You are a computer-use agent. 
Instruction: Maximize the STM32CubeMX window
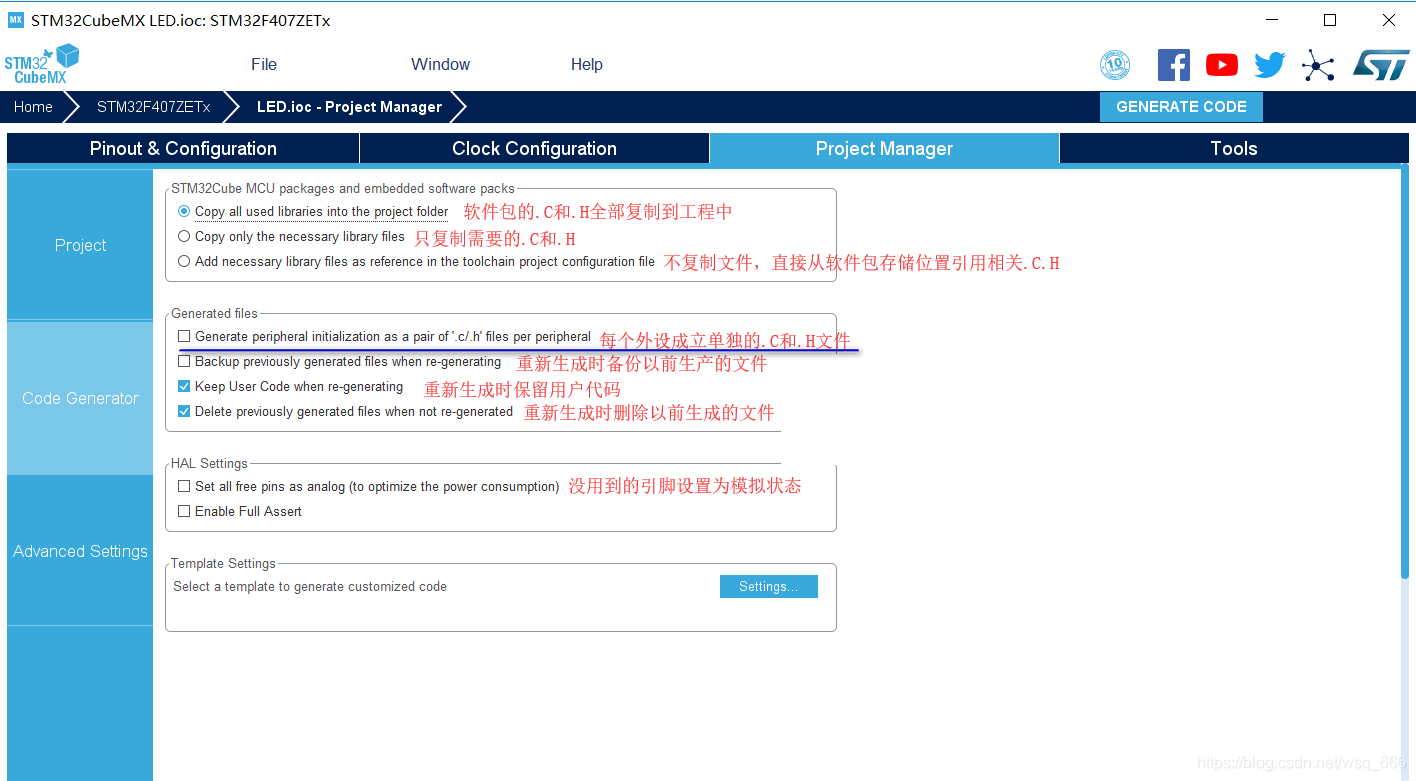tap(1330, 20)
